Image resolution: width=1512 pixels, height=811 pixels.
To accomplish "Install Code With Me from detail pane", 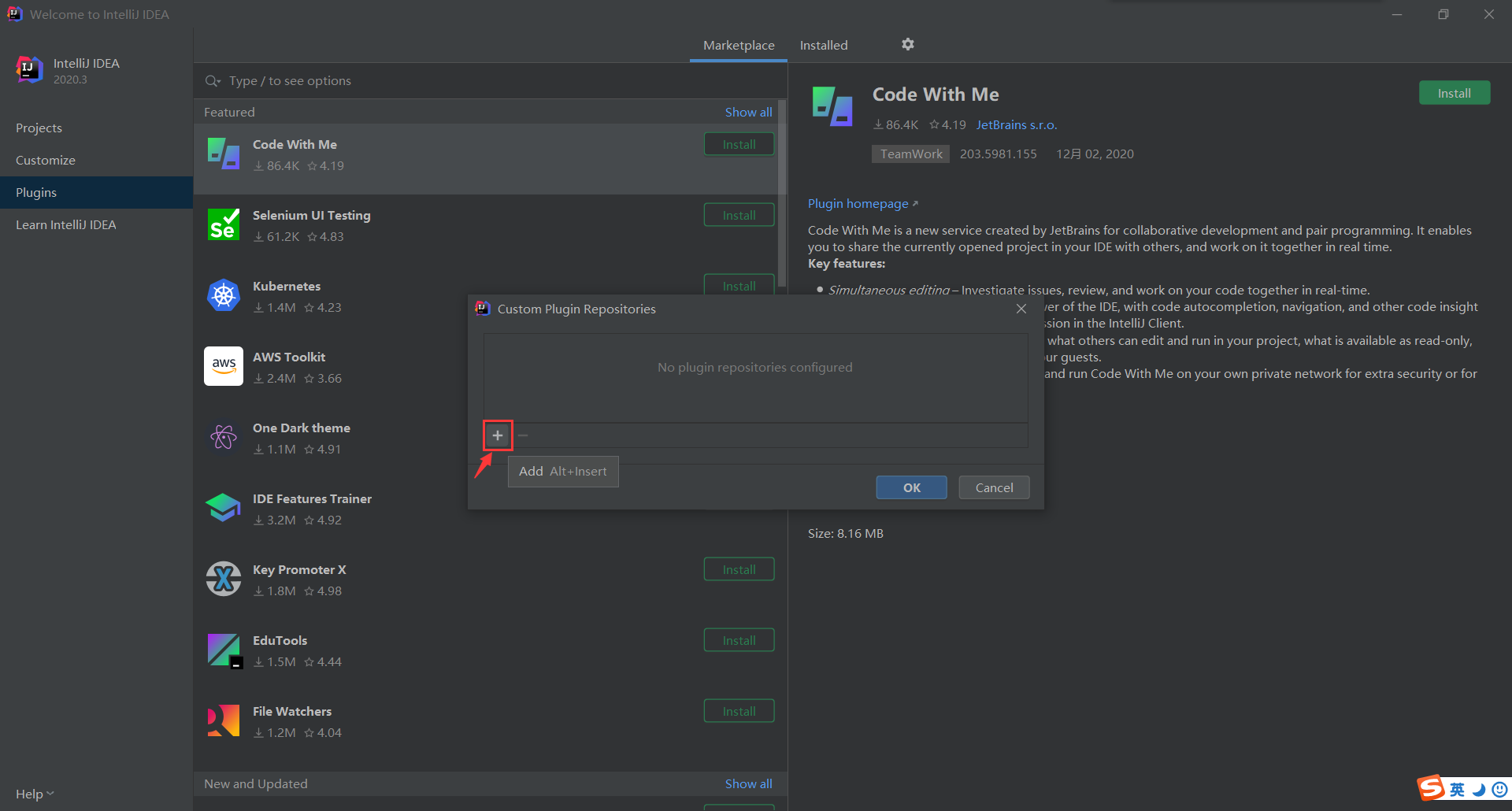I will tap(1454, 93).
